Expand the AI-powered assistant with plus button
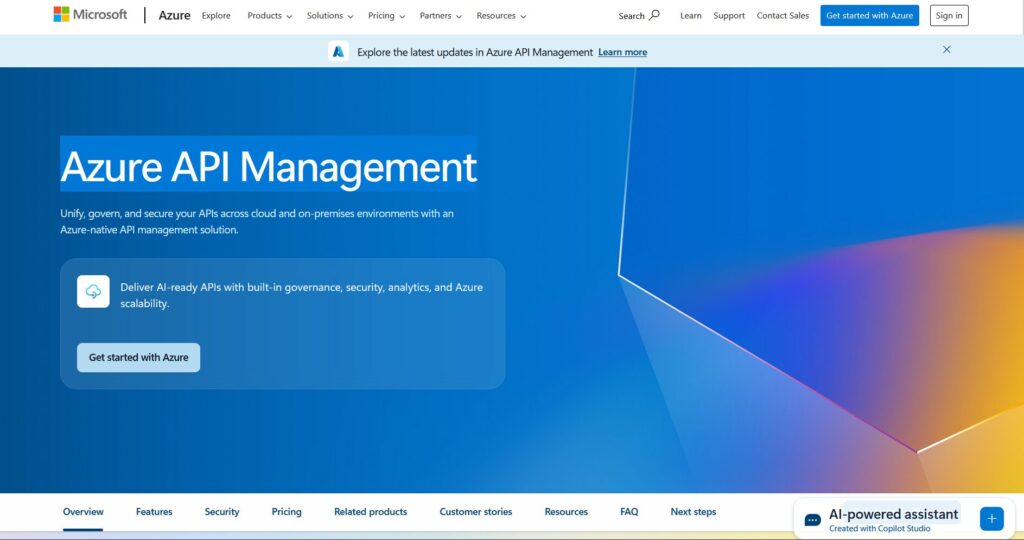This screenshot has width=1024, height=540. [x=991, y=519]
